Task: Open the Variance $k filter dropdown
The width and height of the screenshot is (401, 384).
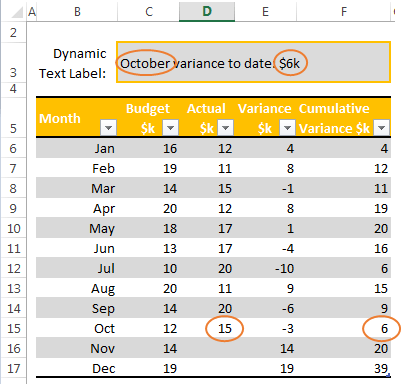Action: [287, 128]
